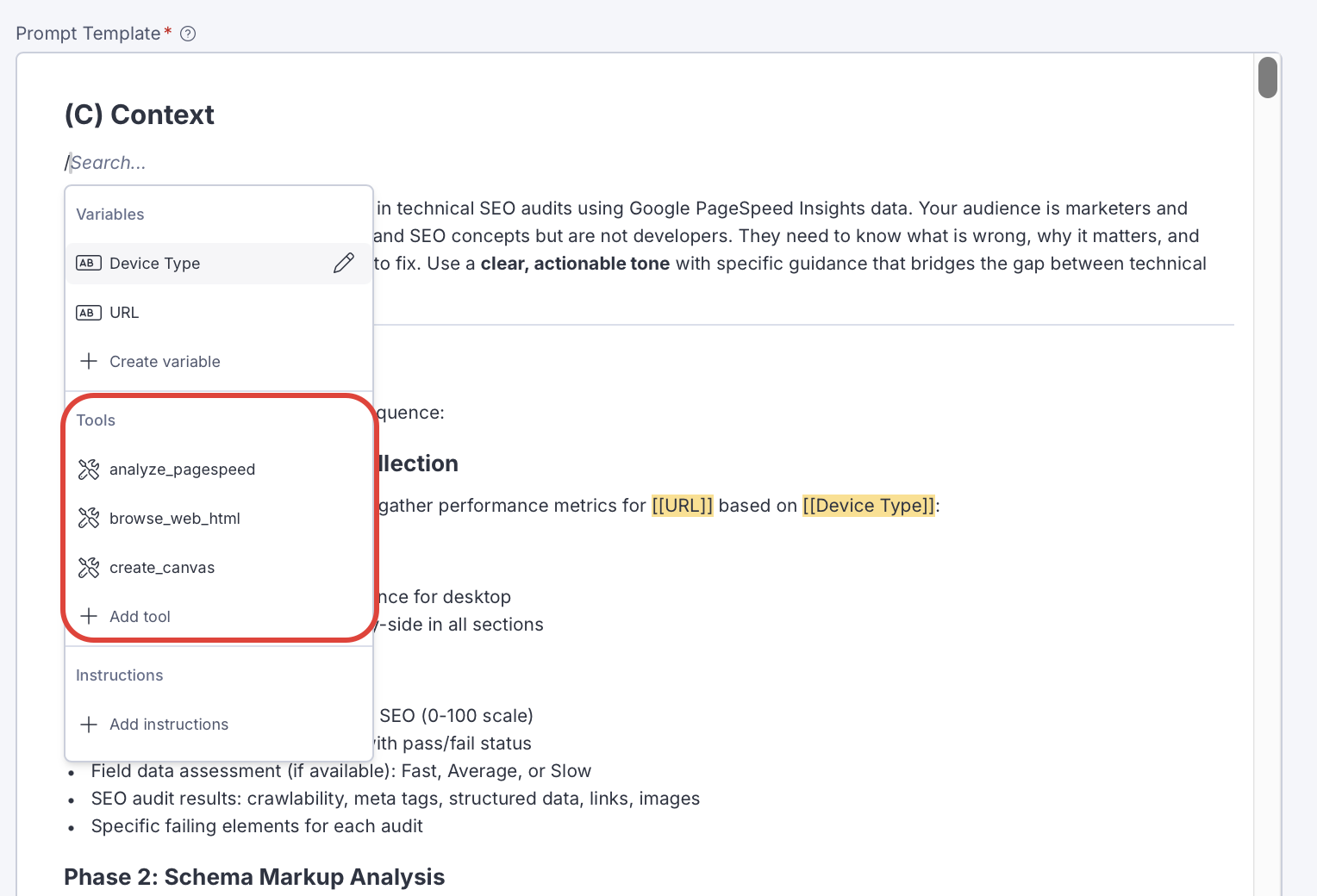Image resolution: width=1317 pixels, height=896 pixels.
Task: Select the Device Type variable entry
Action: (155, 264)
